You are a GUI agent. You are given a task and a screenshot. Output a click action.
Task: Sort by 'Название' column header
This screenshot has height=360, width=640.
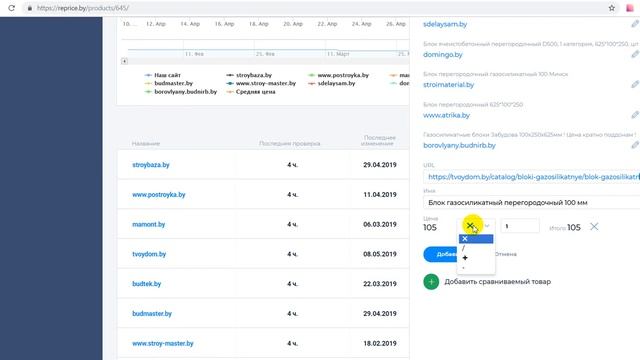point(146,144)
